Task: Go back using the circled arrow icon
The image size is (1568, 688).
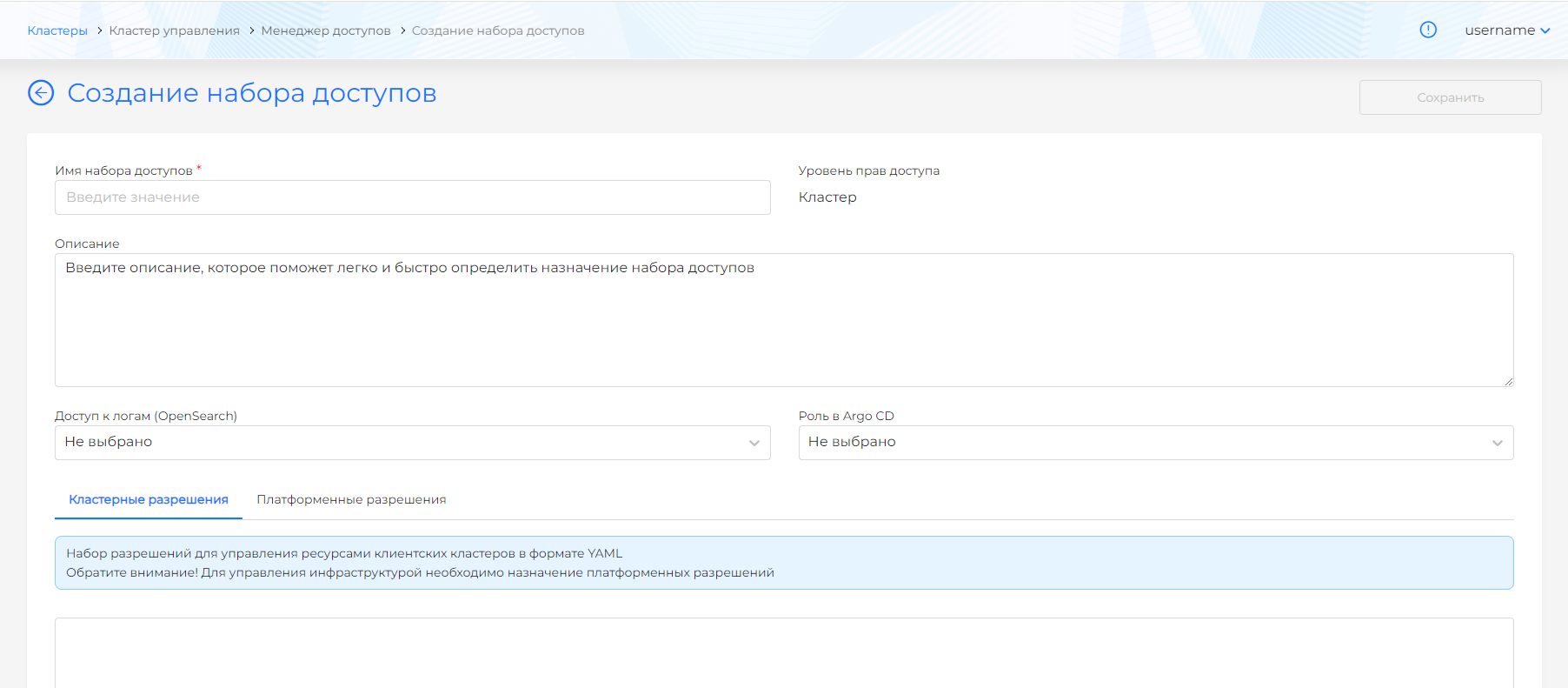Action: coord(41,92)
